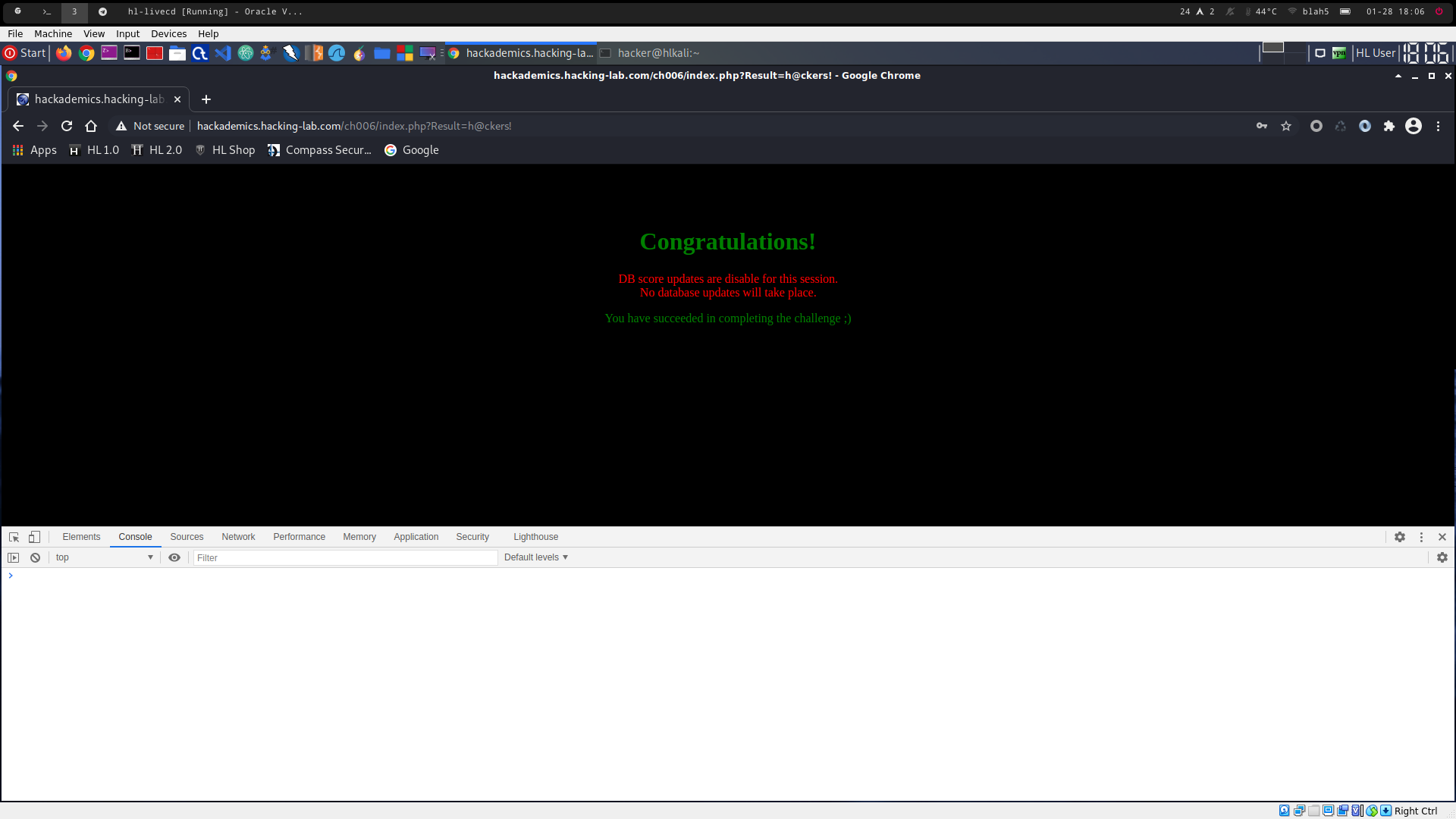Open the Chrome three-dot main menu

click(x=1438, y=127)
